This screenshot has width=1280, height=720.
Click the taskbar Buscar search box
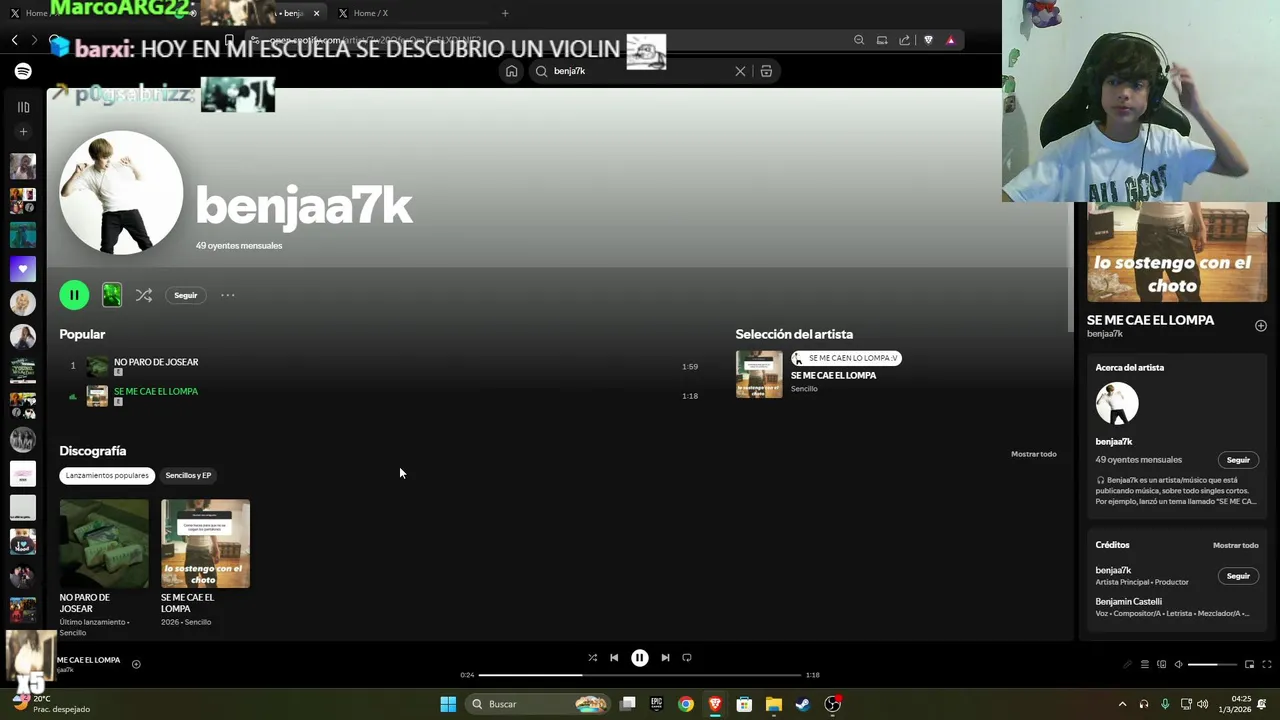[539, 704]
